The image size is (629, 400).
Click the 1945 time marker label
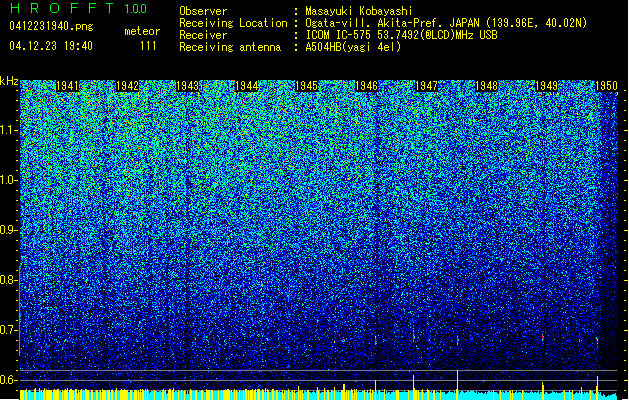point(306,86)
